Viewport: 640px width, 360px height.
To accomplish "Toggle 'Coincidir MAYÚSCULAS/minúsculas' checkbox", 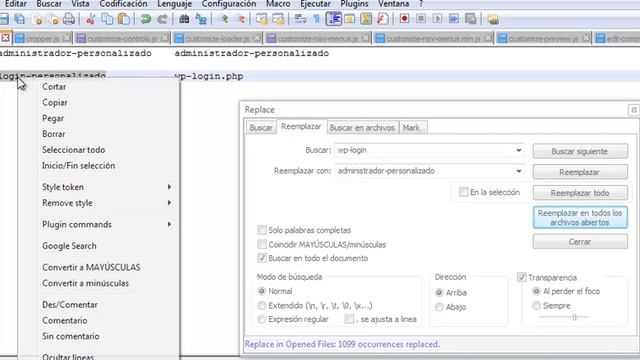I will [x=262, y=244].
